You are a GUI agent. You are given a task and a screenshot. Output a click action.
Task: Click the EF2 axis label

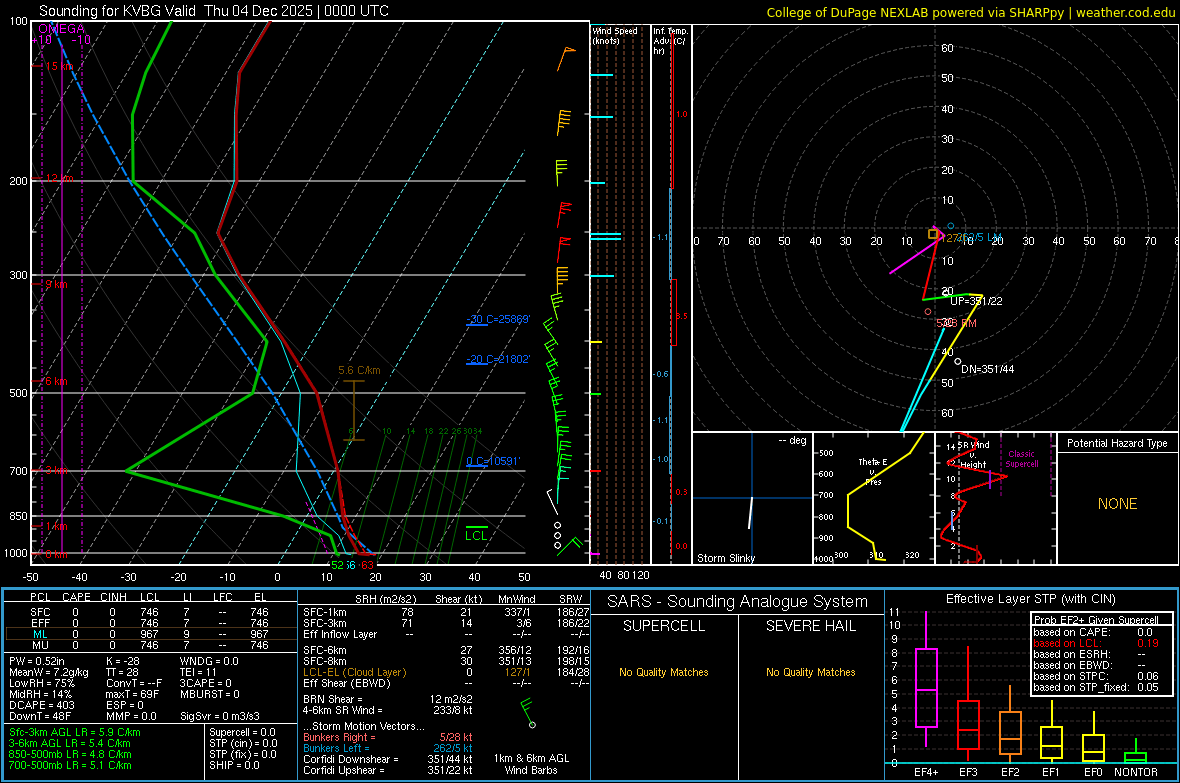point(1010,772)
